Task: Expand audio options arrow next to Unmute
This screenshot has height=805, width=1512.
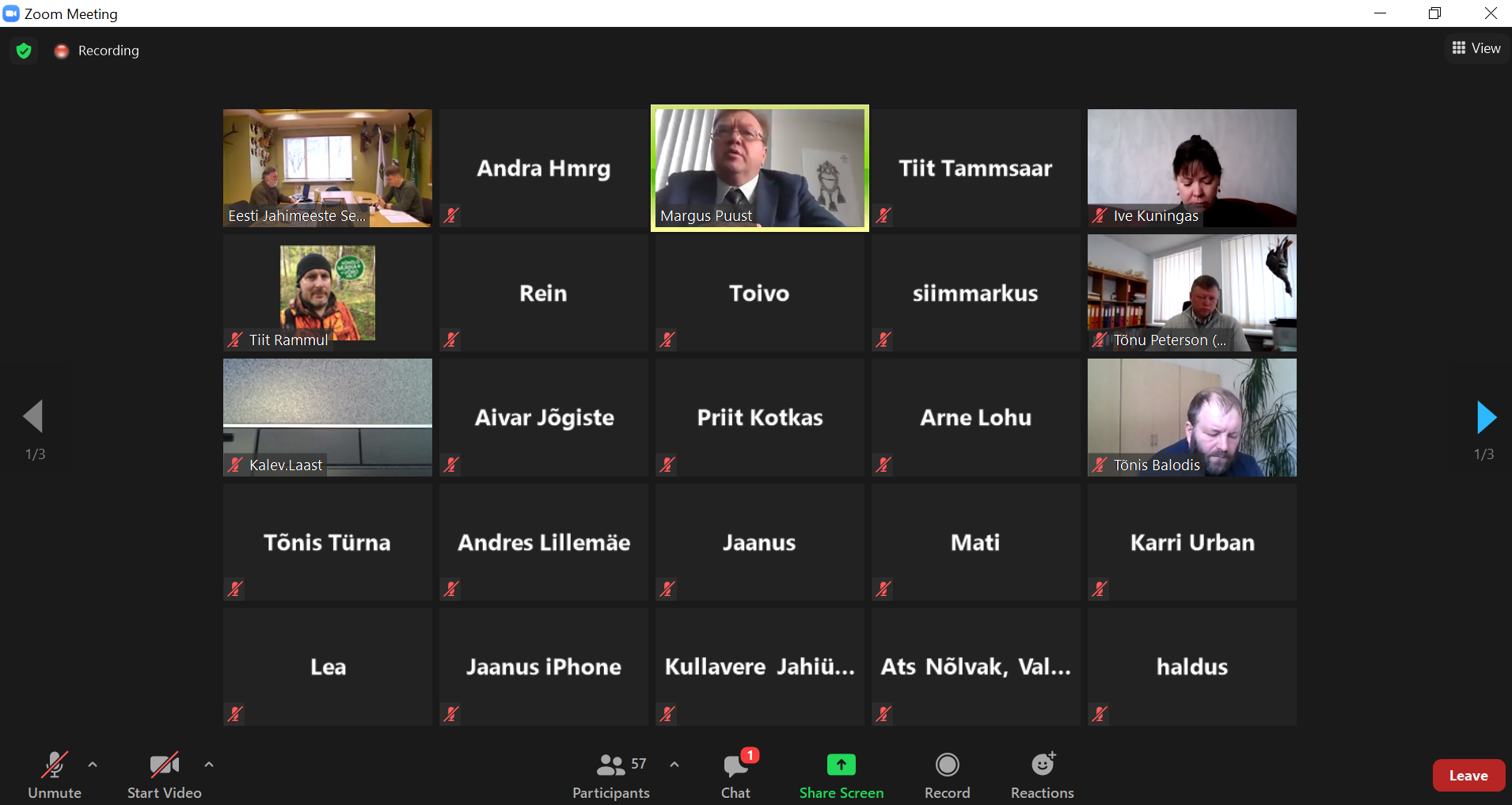Action: click(x=93, y=765)
